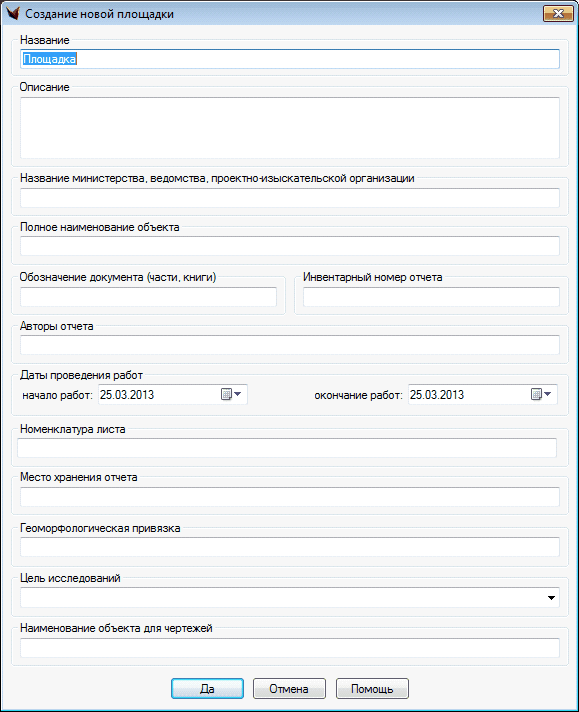The height and width of the screenshot is (712, 579).
Task: Close the Создание новой площадки dialog
Action: click(558, 14)
